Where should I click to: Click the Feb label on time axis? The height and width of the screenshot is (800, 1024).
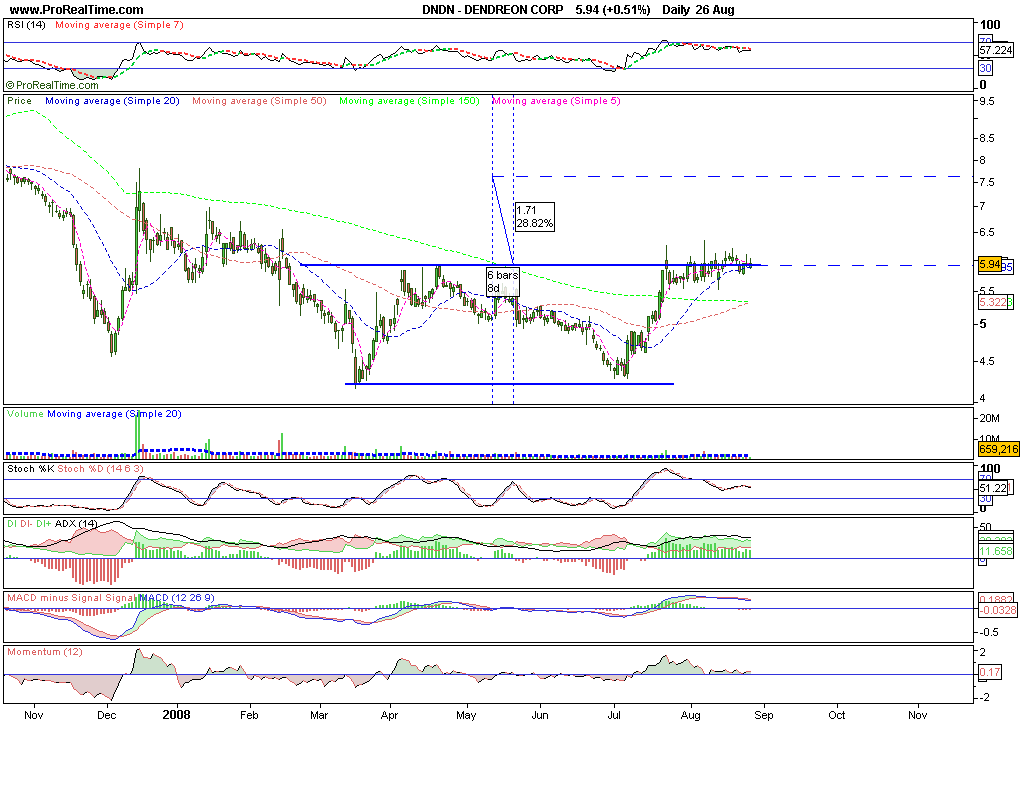pos(249,715)
